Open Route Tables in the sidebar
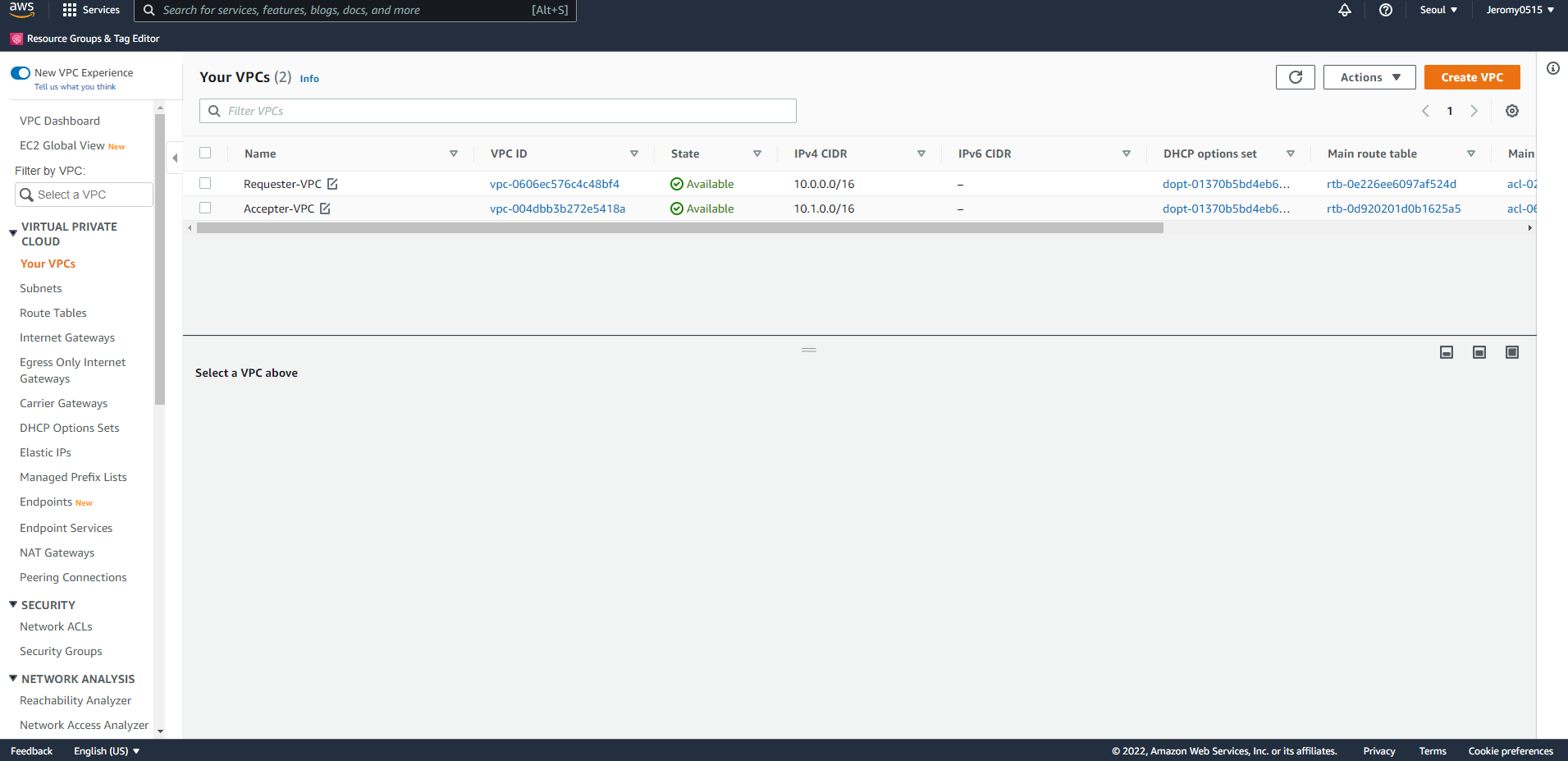1568x761 pixels. (x=53, y=313)
